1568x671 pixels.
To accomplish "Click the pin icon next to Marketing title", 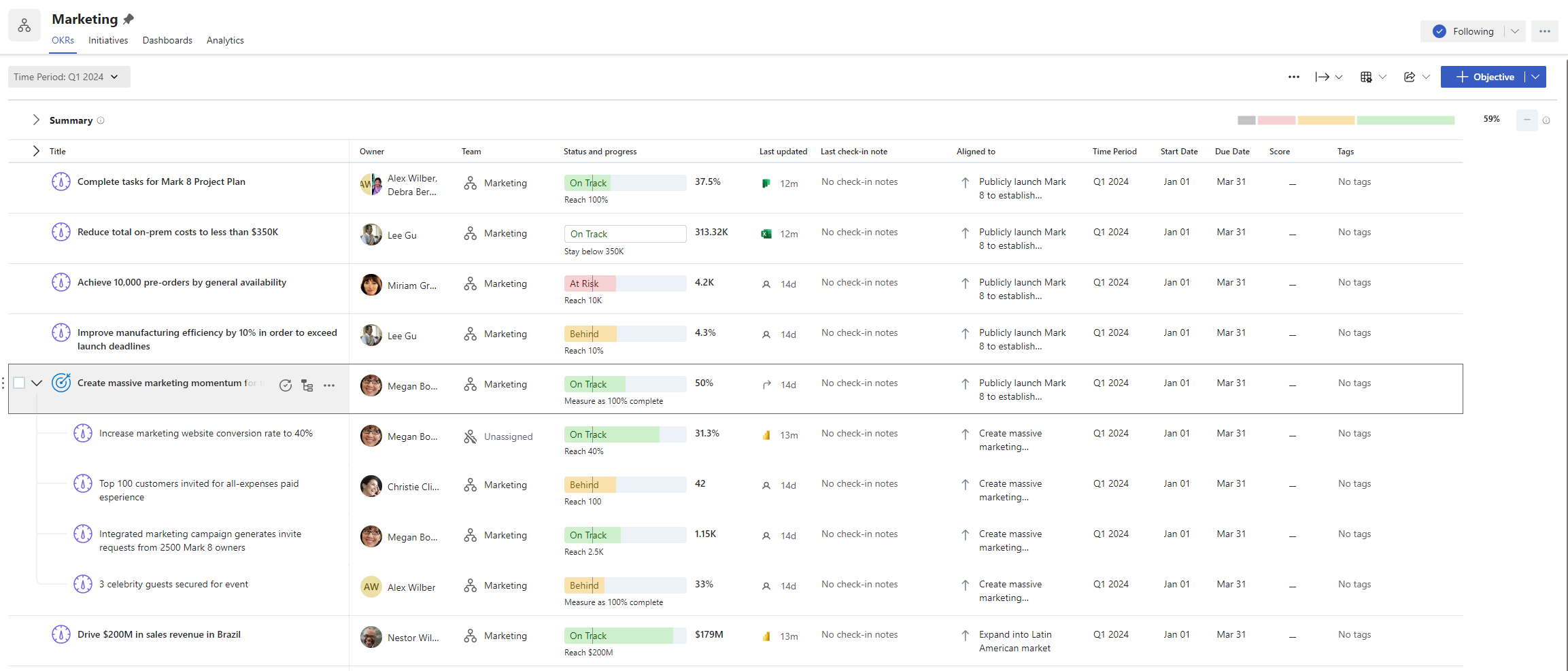I will pyautogui.click(x=129, y=19).
